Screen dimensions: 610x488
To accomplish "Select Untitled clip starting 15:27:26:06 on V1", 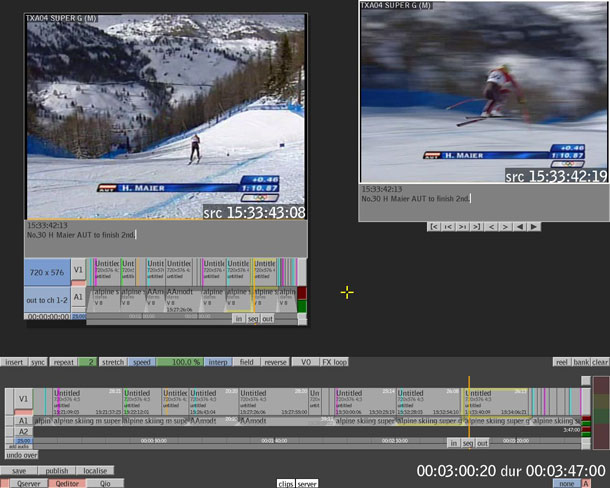I will pos(273,402).
